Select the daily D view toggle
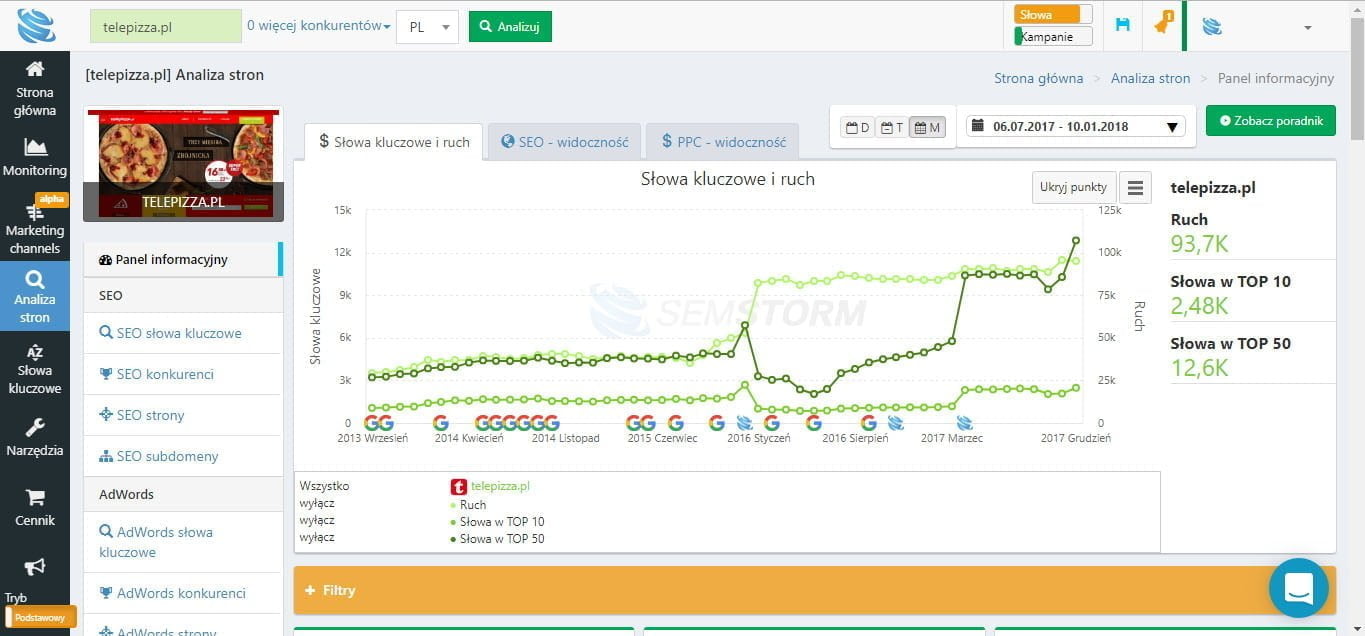The width and height of the screenshot is (1365, 636). 857,127
